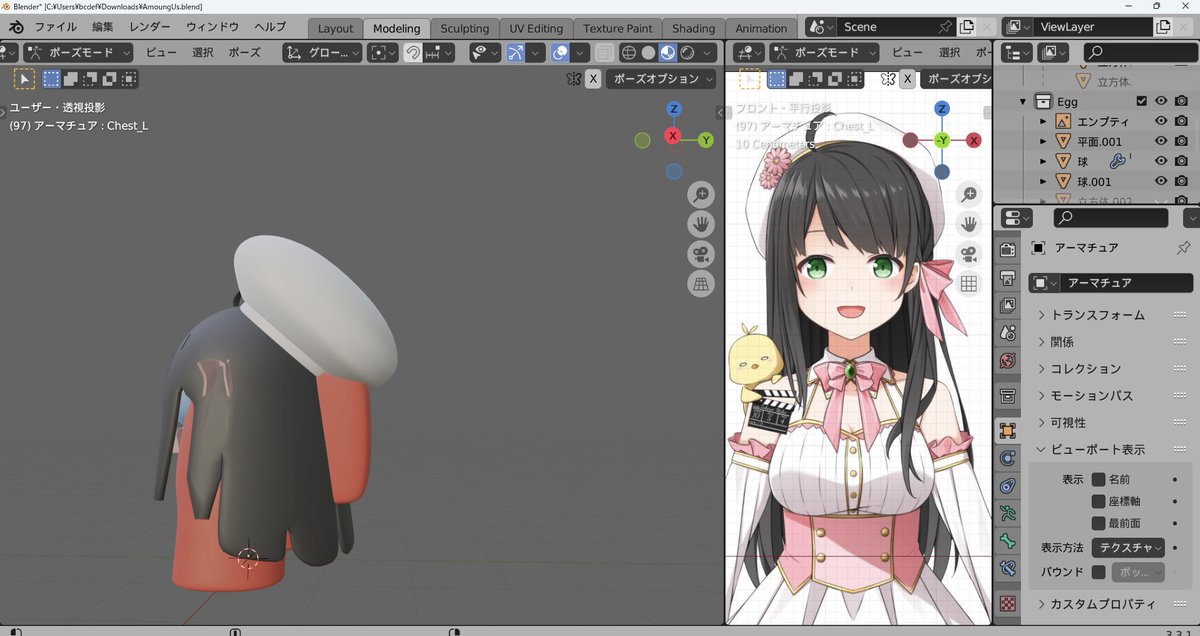This screenshot has height=636, width=1200.
Task: Expand the トランスフォーム panel
Action: pyautogui.click(x=1097, y=314)
